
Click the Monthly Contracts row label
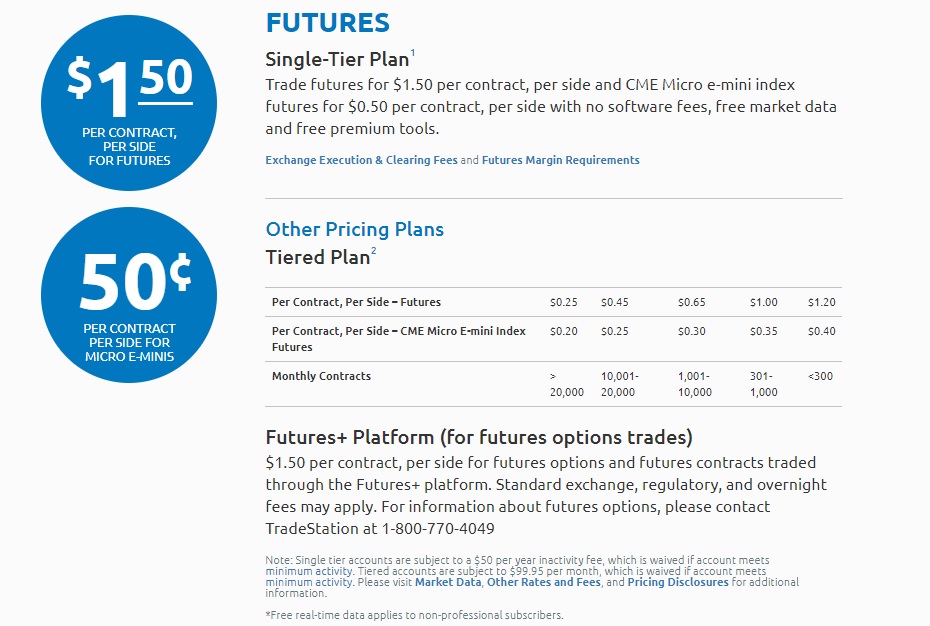coord(321,376)
